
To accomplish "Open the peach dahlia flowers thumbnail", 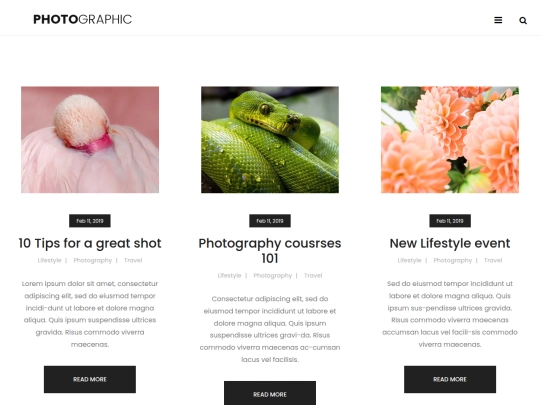I will pyautogui.click(x=450, y=139).
